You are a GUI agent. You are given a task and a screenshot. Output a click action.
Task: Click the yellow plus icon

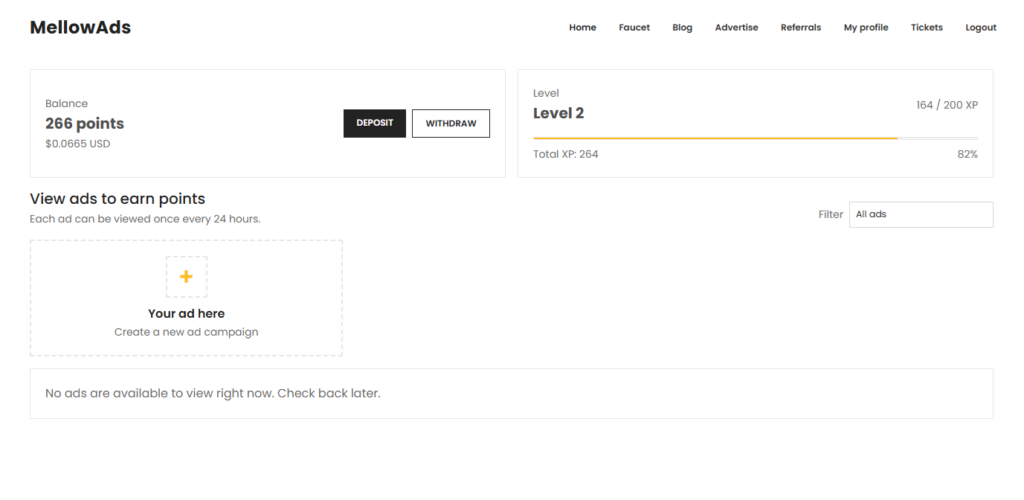[x=186, y=277]
